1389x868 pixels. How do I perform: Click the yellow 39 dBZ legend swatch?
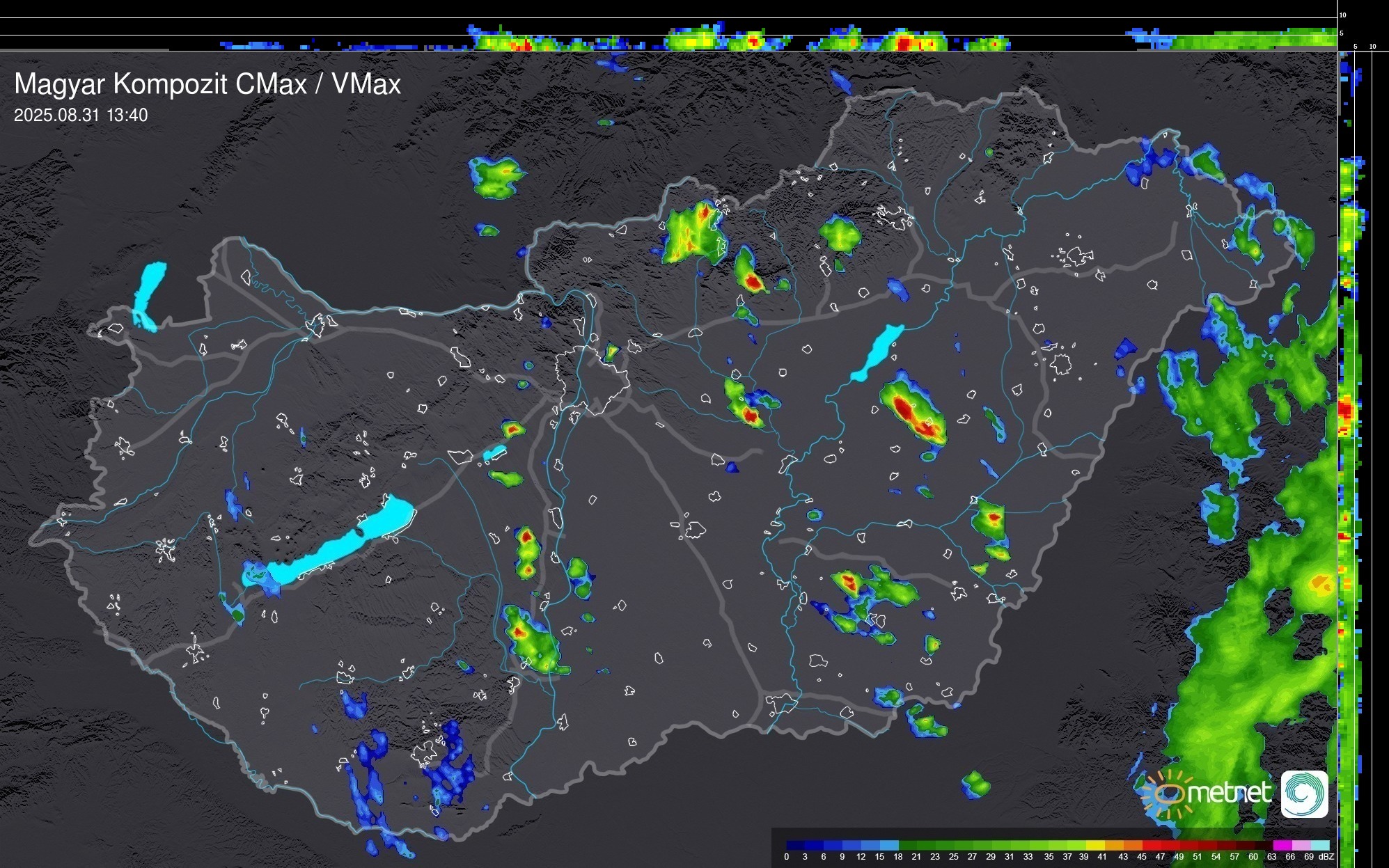(1094, 845)
